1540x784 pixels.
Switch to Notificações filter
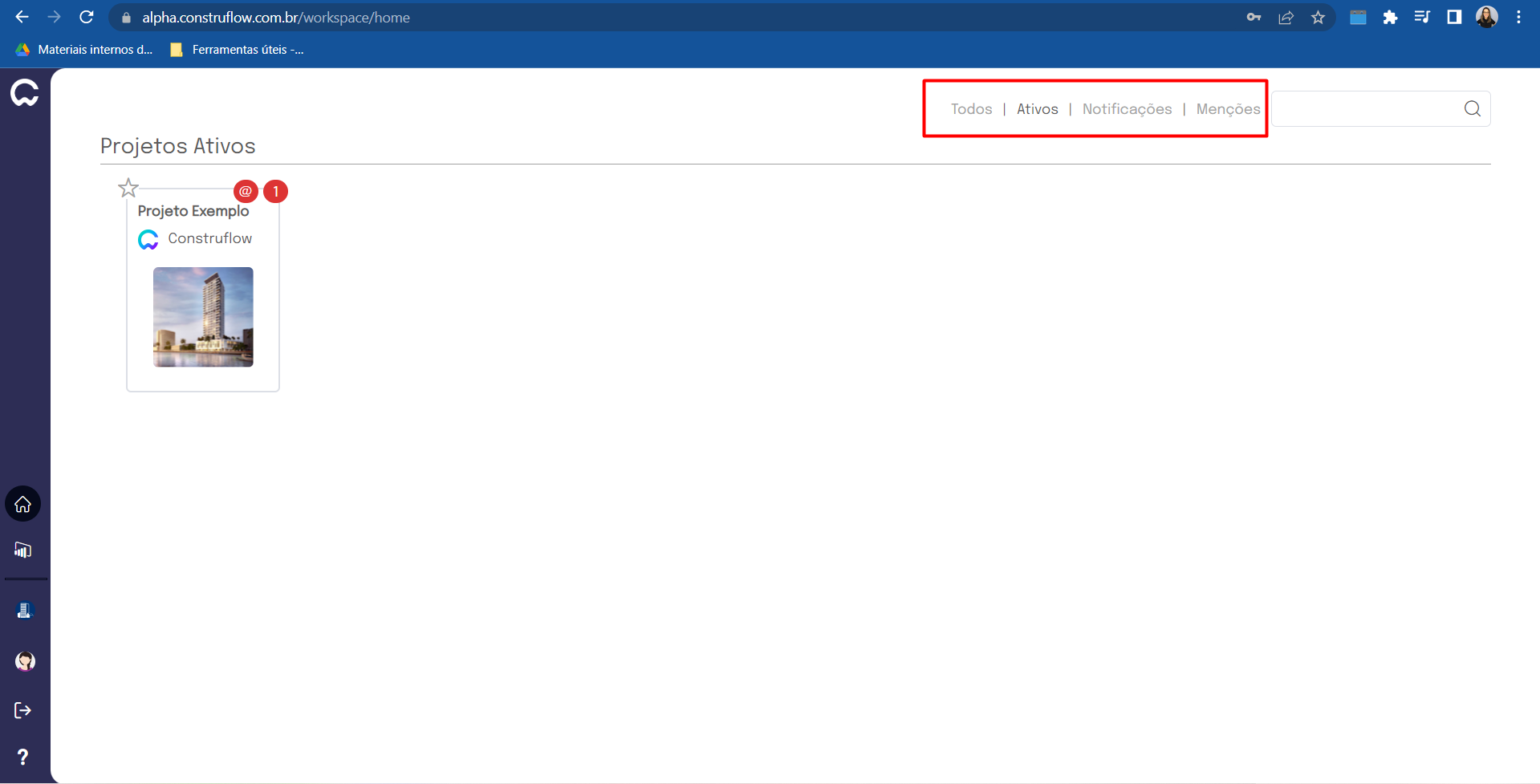pos(1127,109)
